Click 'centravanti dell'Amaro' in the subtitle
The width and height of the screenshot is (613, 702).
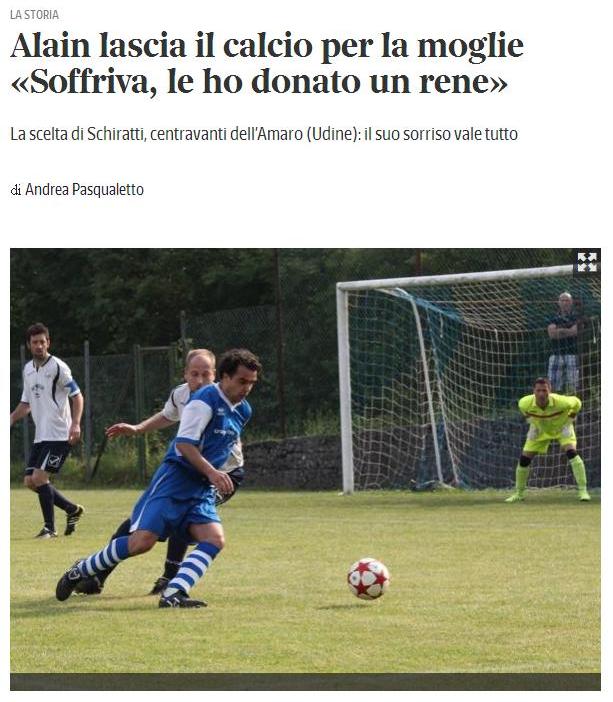pyautogui.click(x=226, y=134)
